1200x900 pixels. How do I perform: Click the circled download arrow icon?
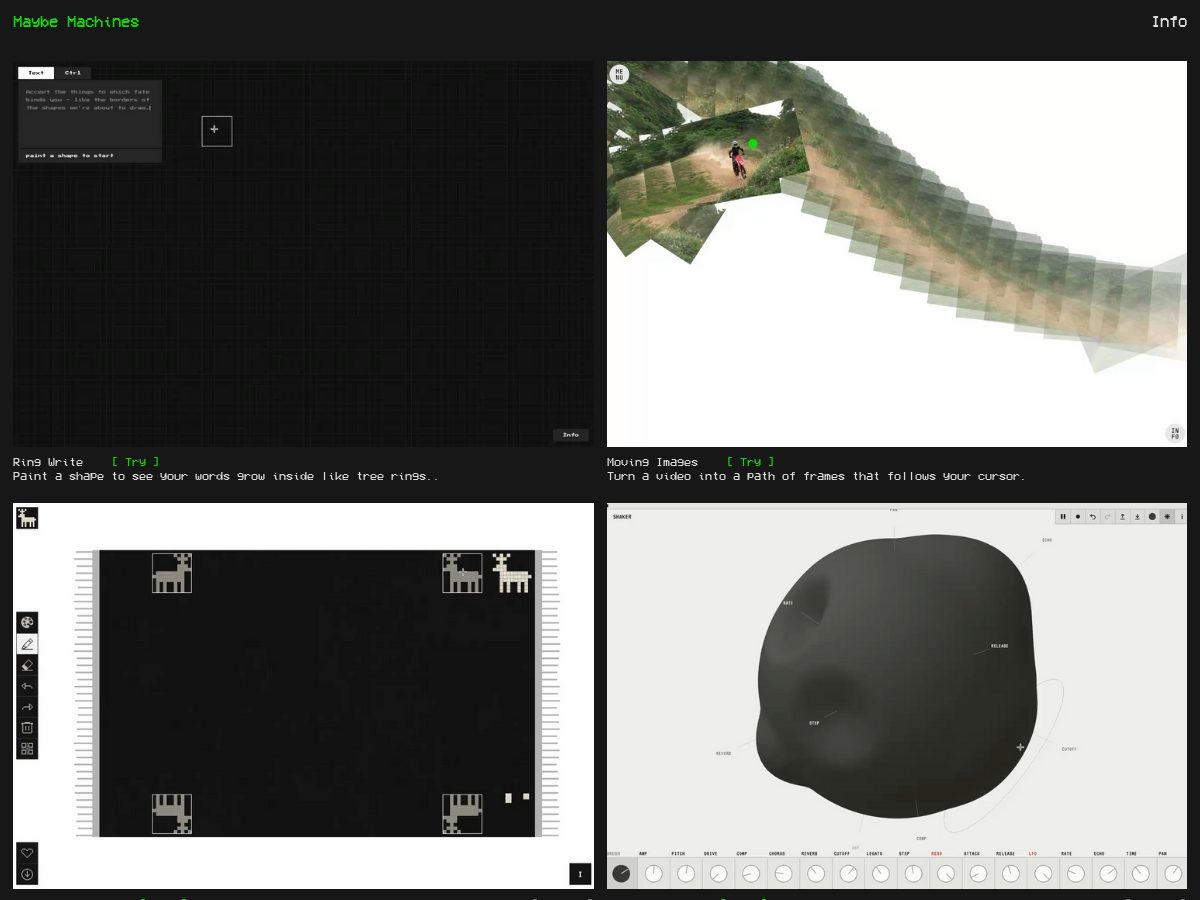point(27,875)
